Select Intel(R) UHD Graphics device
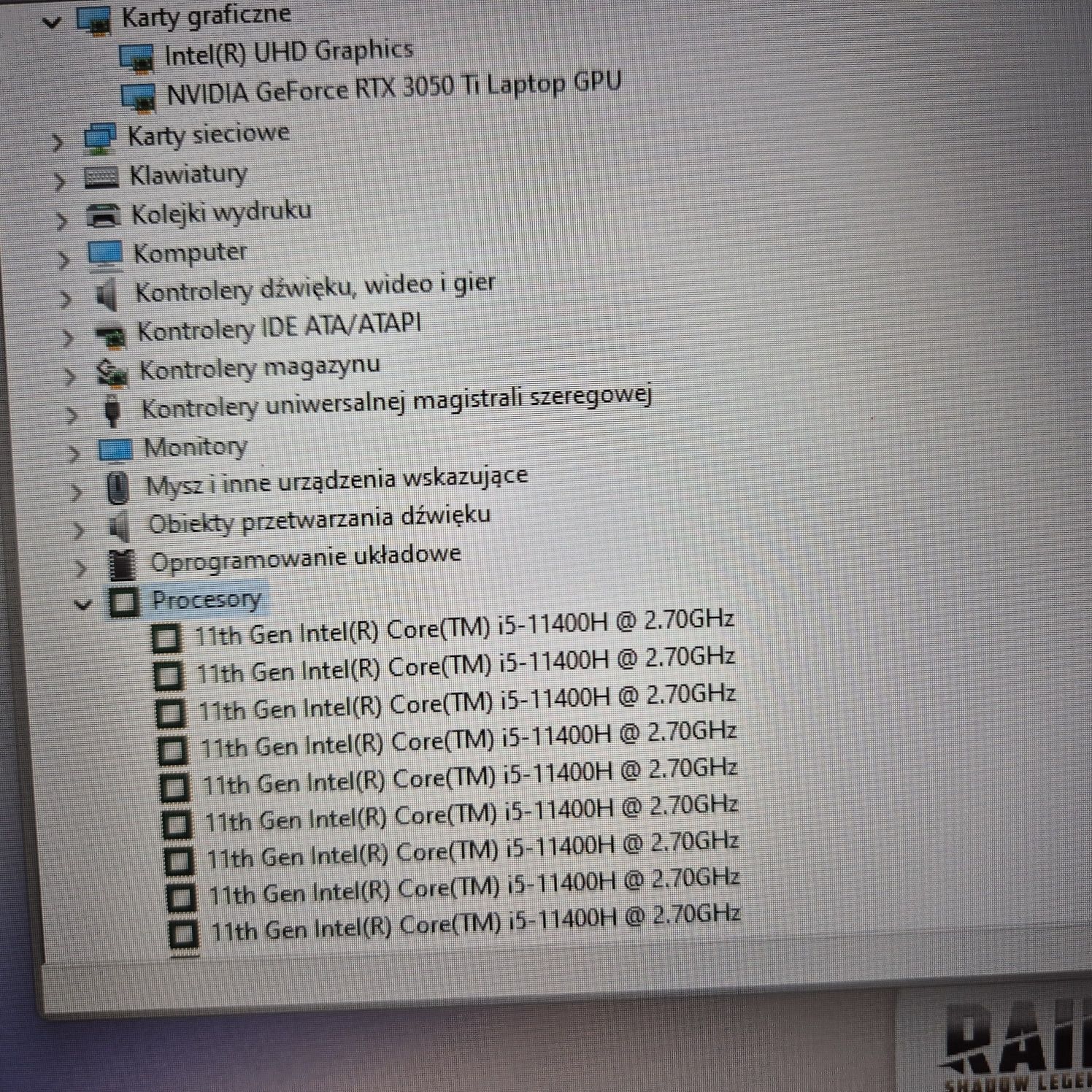 pos(288,52)
